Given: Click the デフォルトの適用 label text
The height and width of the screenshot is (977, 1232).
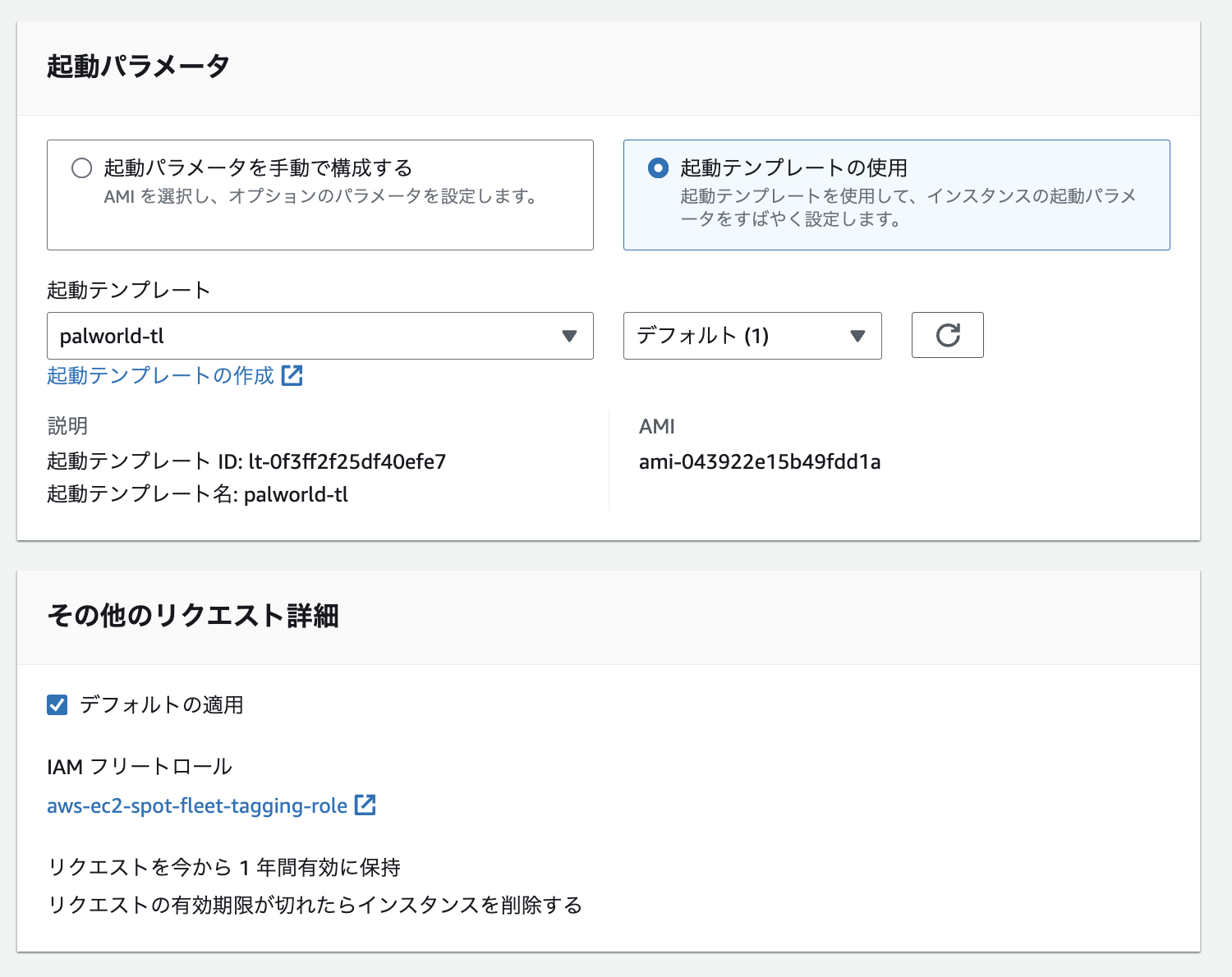Looking at the screenshot, I should (161, 705).
